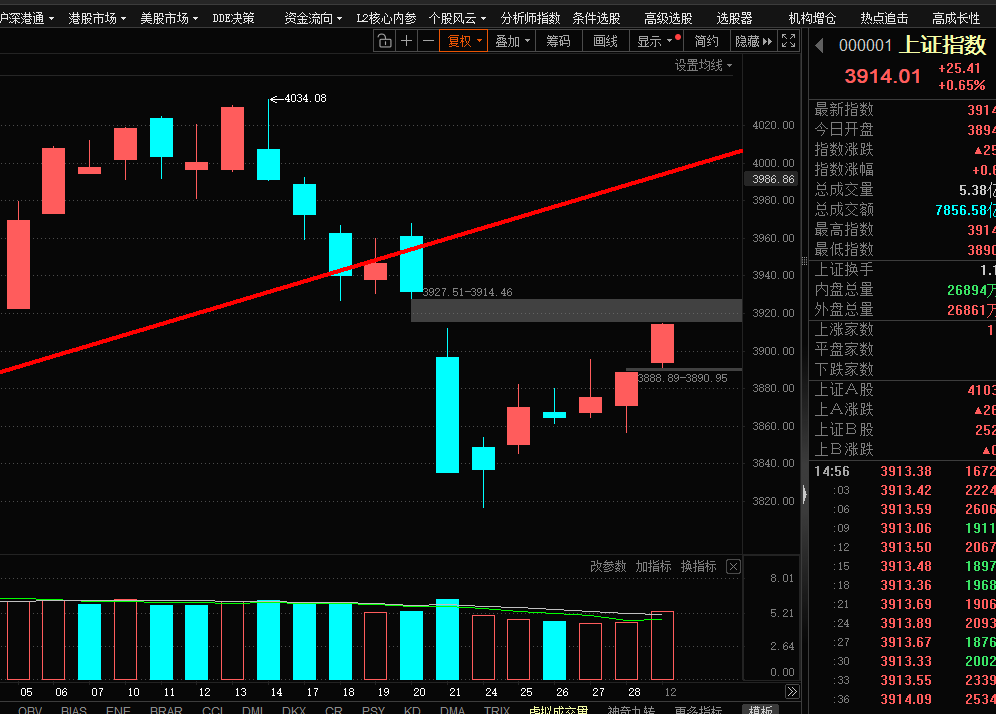
Task: Click the panel collapse arrow on right divider
Action: click(x=803, y=494)
